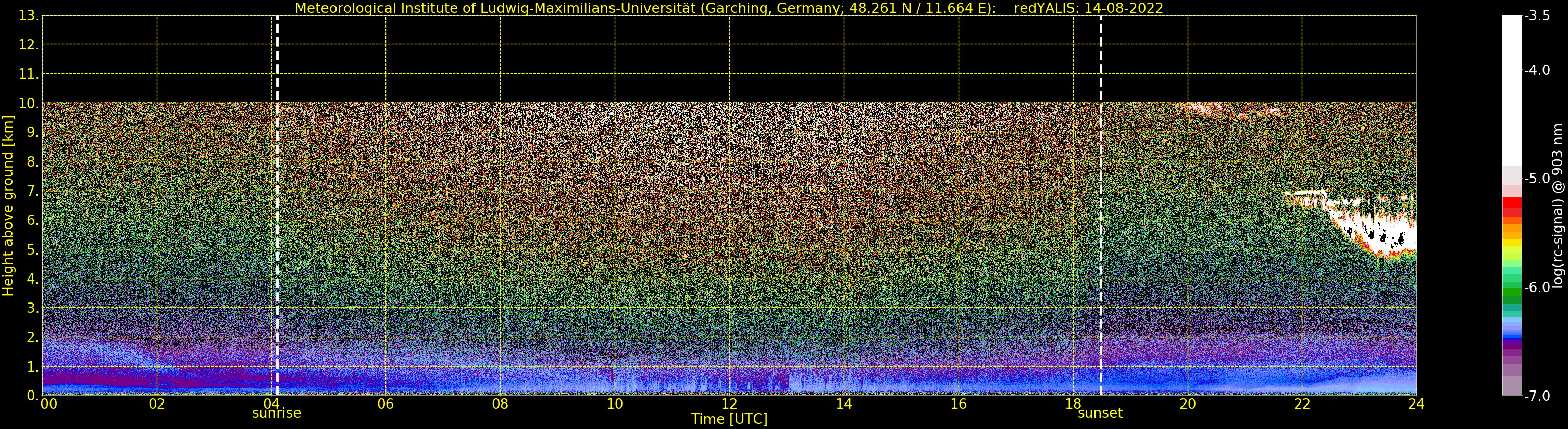The height and width of the screenshot is (429, 1568).
Task: Click the '02' tick on the time axis
Action: click(157, 404)
